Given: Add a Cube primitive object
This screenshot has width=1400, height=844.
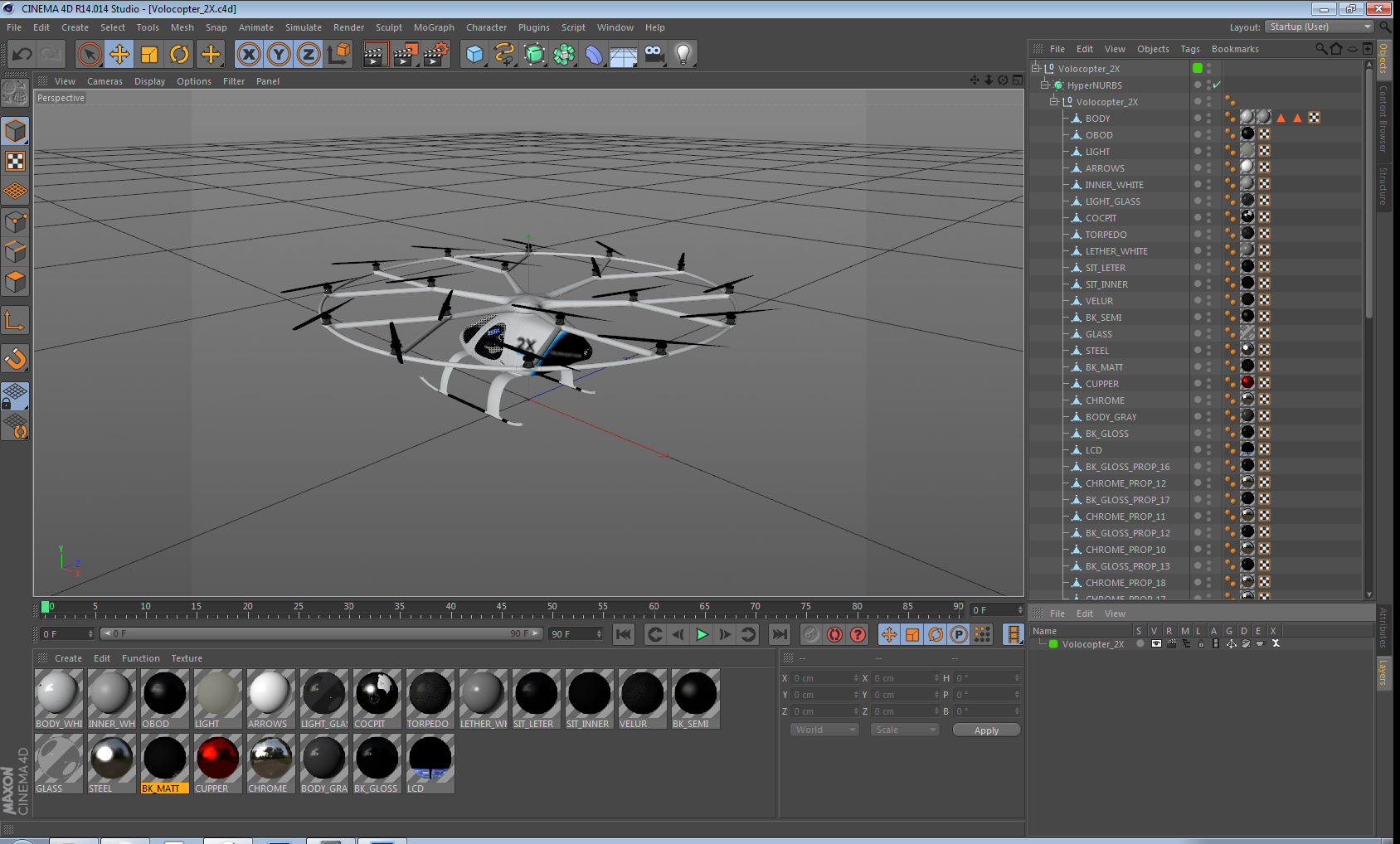Looking at the screenshot, I should coord(474,55).
